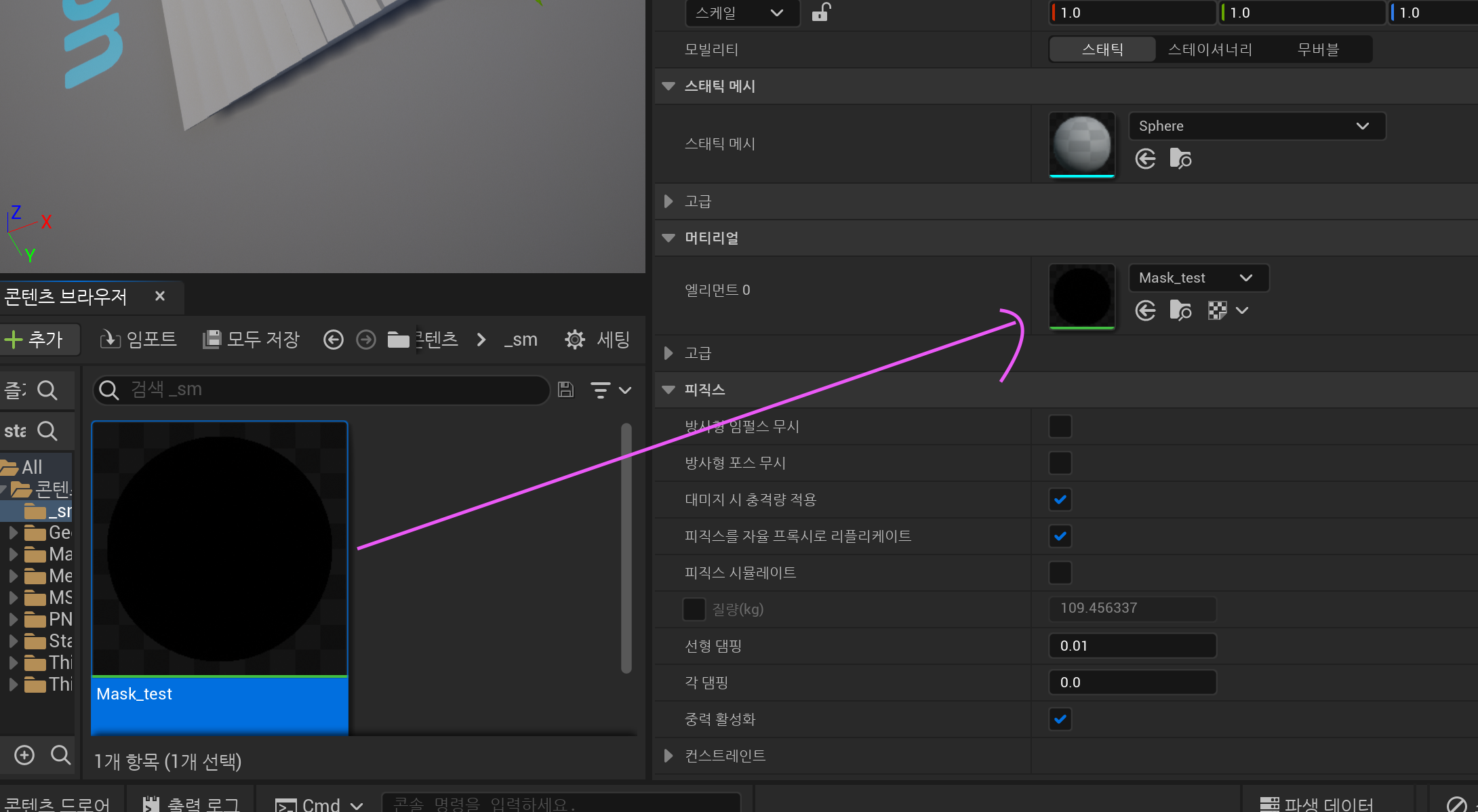Click the add collection plus icon
Screen dimensions: 1478x812
(24, 755)
